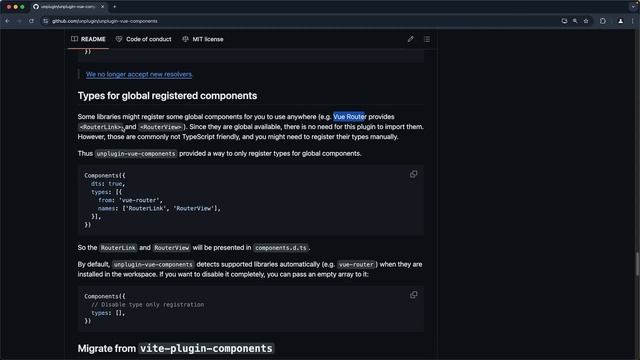Open the README outline list icon

pyautogui.click(x=427, y=39)
